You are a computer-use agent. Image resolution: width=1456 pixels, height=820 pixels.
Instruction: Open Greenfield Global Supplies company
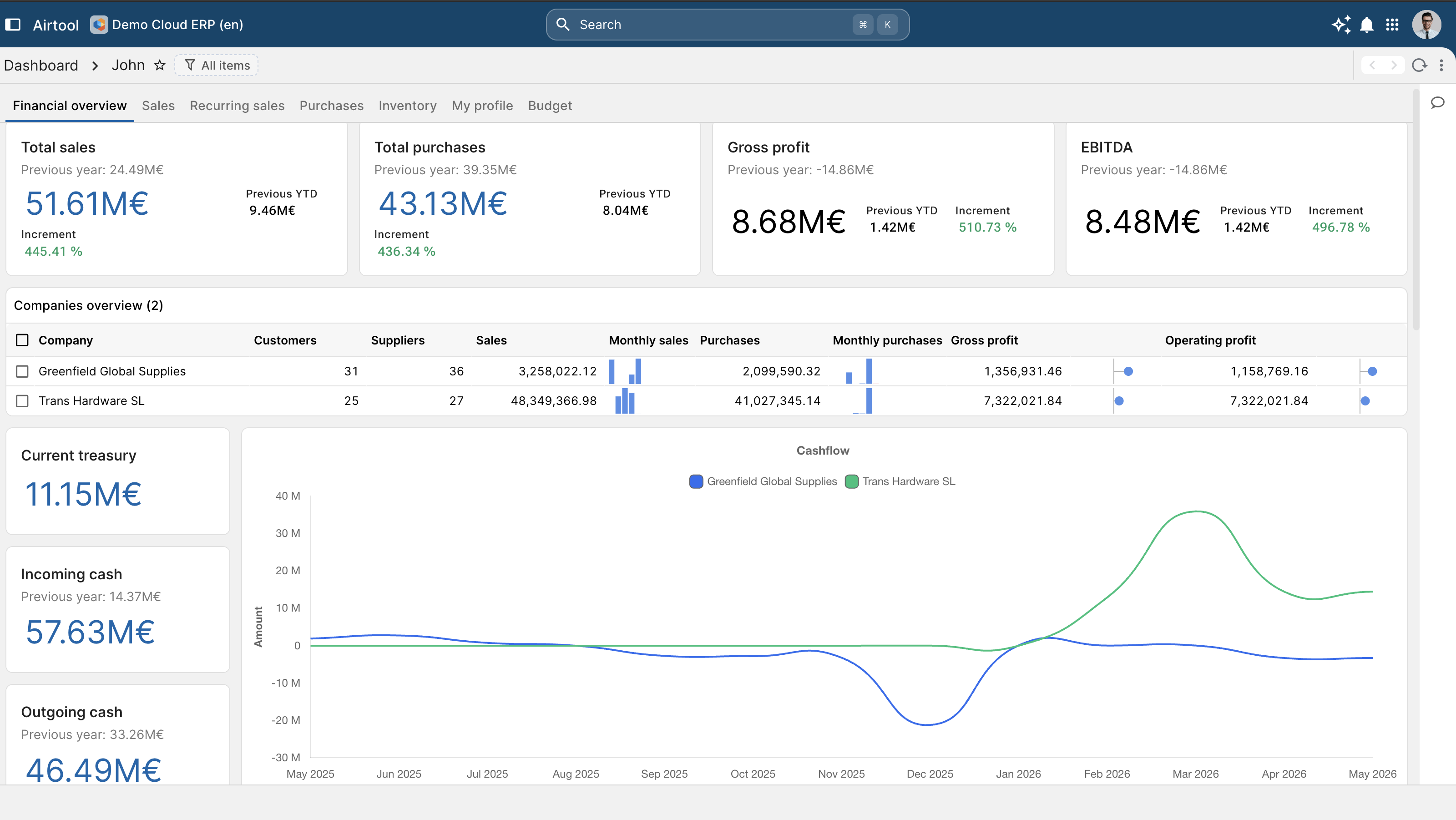click(x=112, y=371)
